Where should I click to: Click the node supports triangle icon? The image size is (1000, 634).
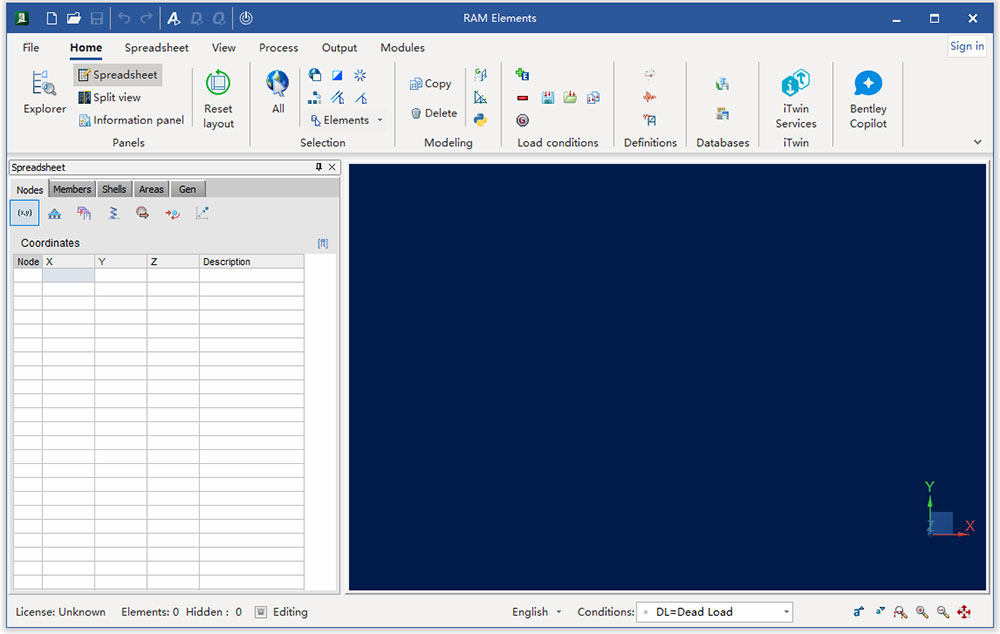coord(55,214)
